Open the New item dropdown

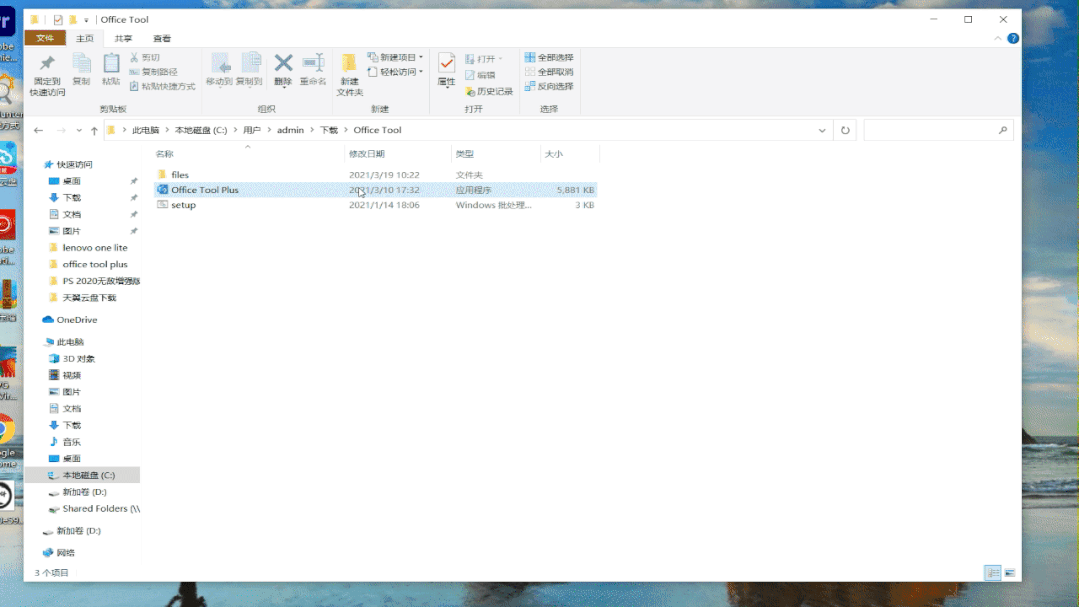(x=395, y=57)
